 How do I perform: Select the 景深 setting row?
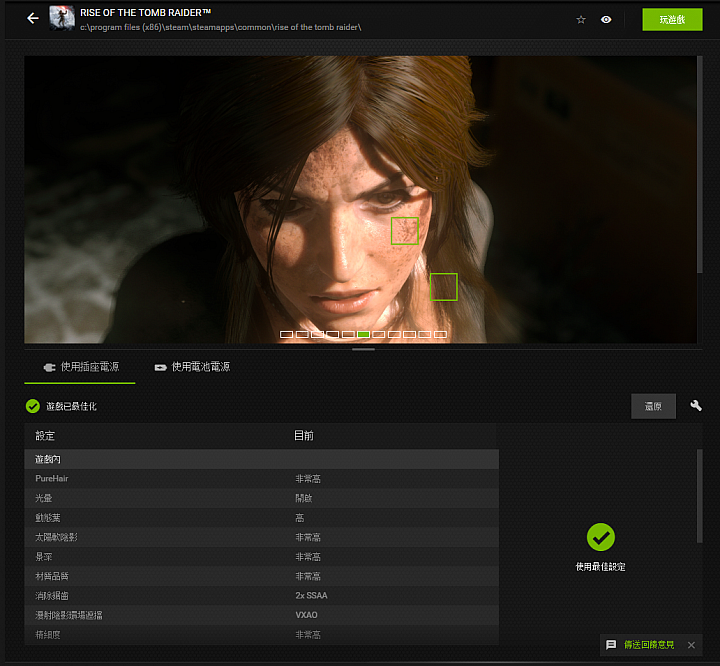[x=262, y=557]
